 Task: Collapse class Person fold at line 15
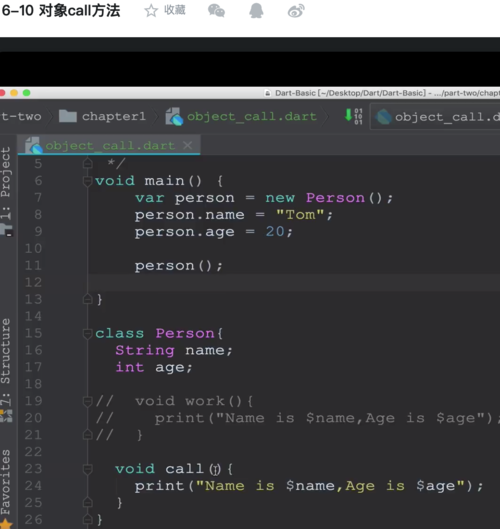pos(87,334)
